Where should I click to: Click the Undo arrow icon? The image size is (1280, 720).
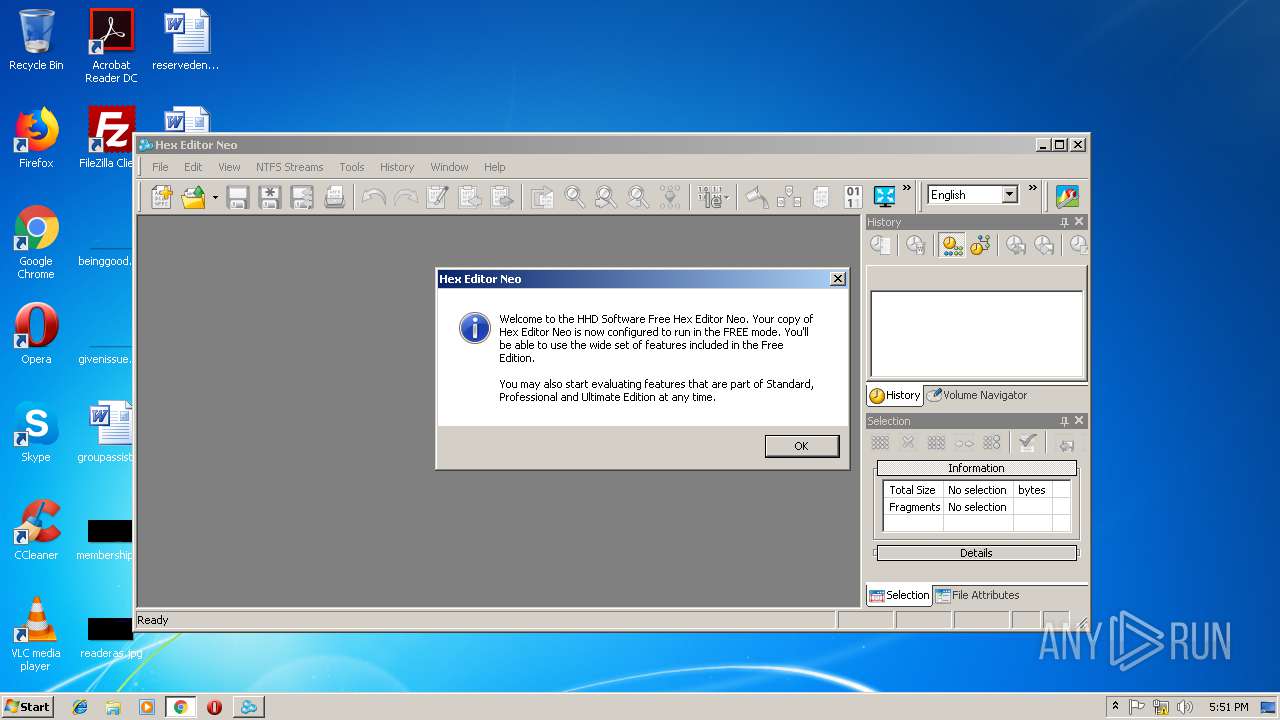(x=374, y=197)
